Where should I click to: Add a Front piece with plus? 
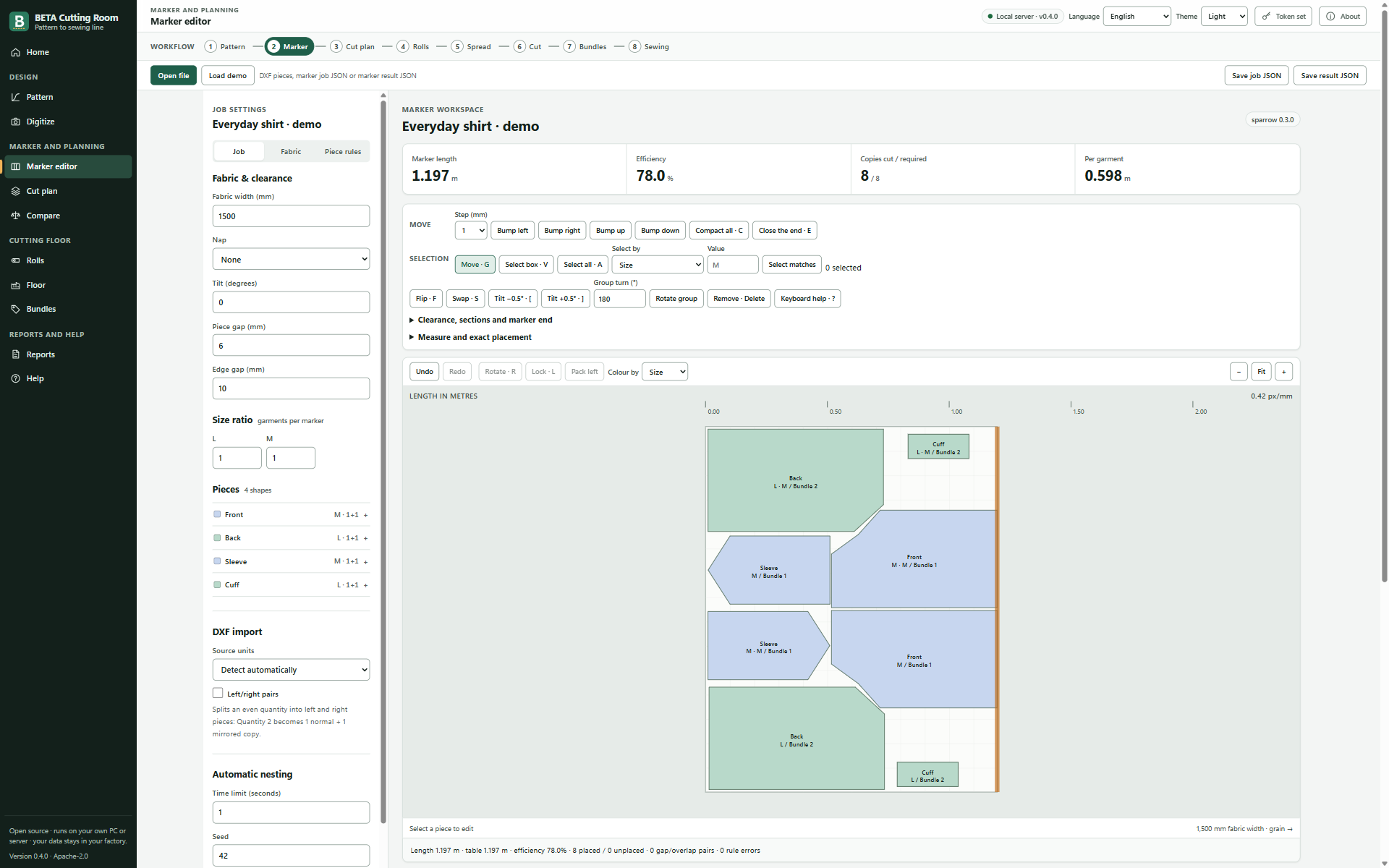point(365,515)
